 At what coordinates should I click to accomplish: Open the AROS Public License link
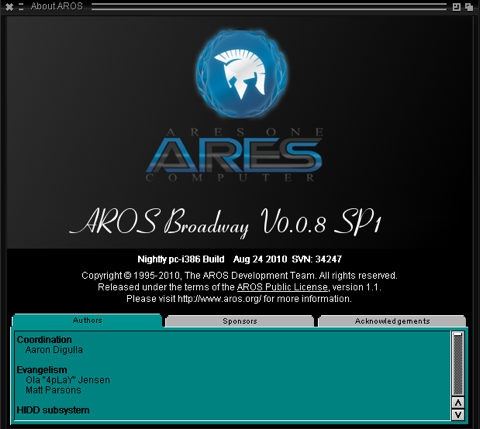282,287
